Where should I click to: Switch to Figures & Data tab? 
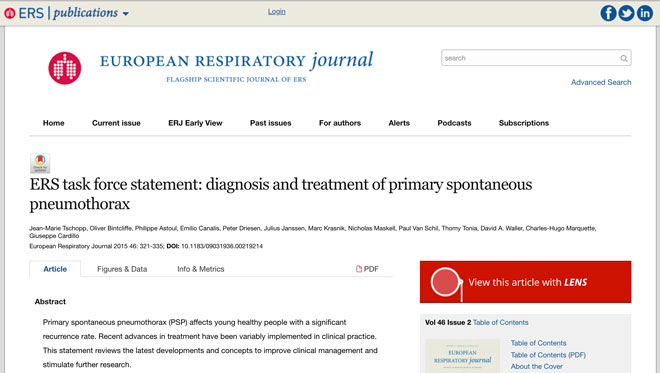pos(122,269)
